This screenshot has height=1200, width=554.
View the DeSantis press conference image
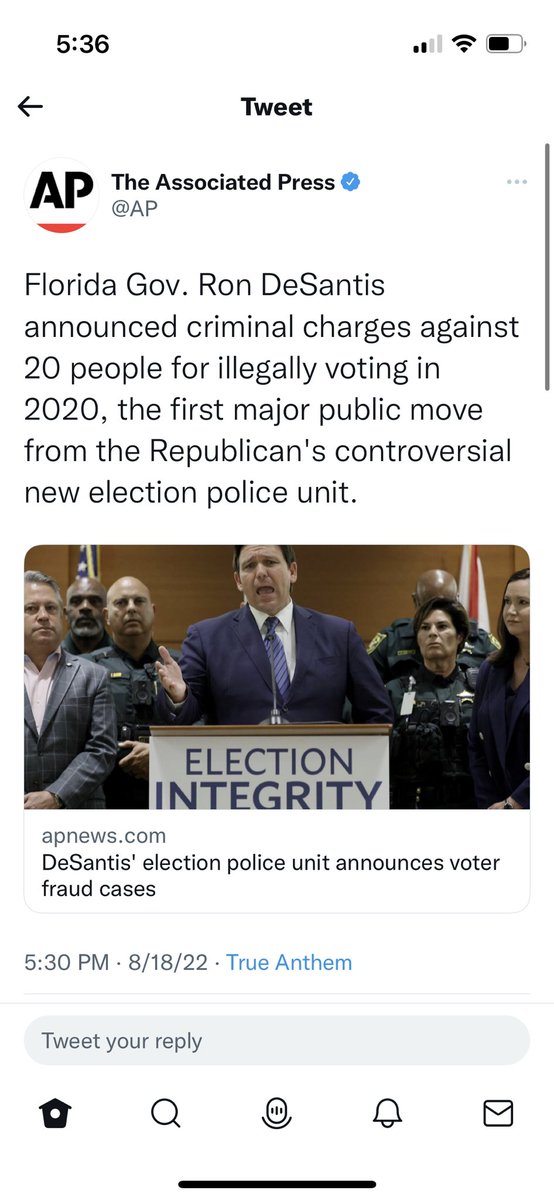[x=277, y=677]
